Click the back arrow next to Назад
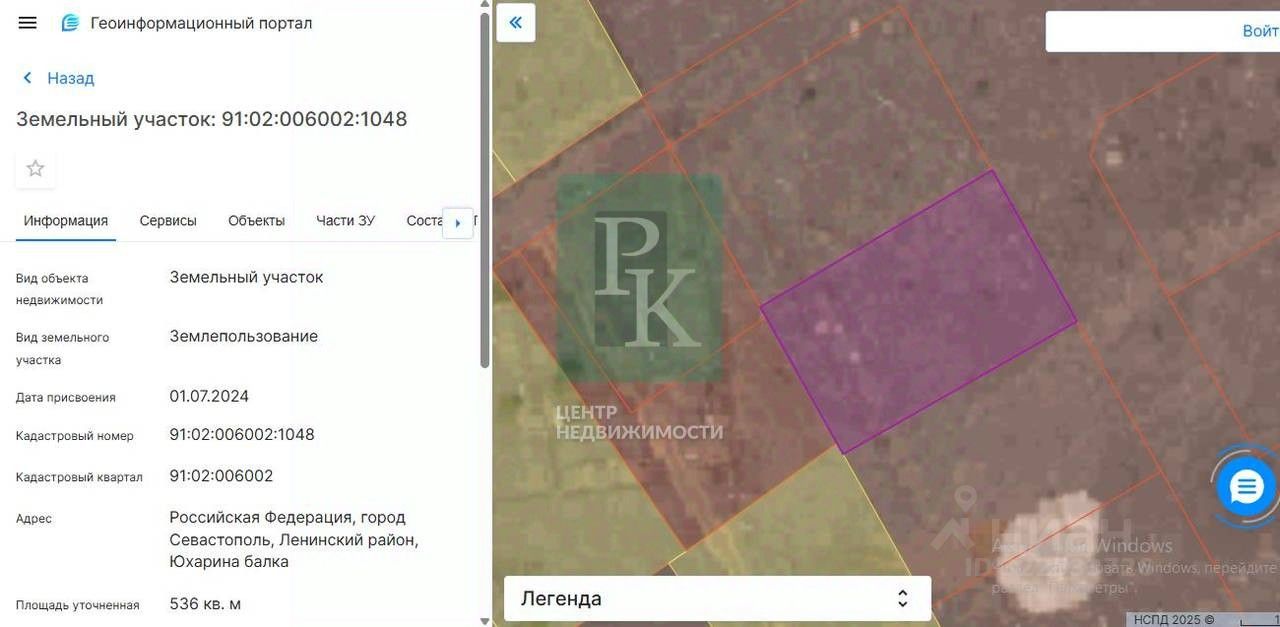Screen dimensions: 1280x627 (28, 78)
